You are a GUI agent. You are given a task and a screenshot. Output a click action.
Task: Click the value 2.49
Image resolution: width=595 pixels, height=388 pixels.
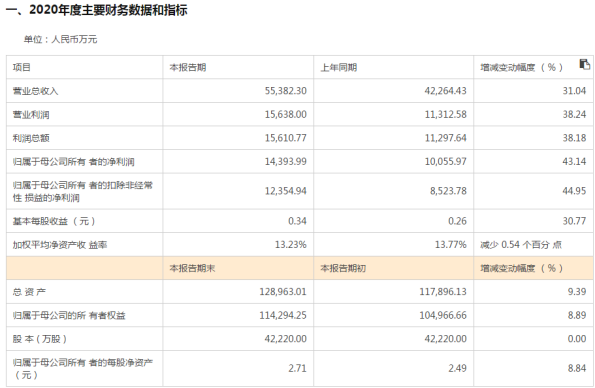(x=457, y=368)
